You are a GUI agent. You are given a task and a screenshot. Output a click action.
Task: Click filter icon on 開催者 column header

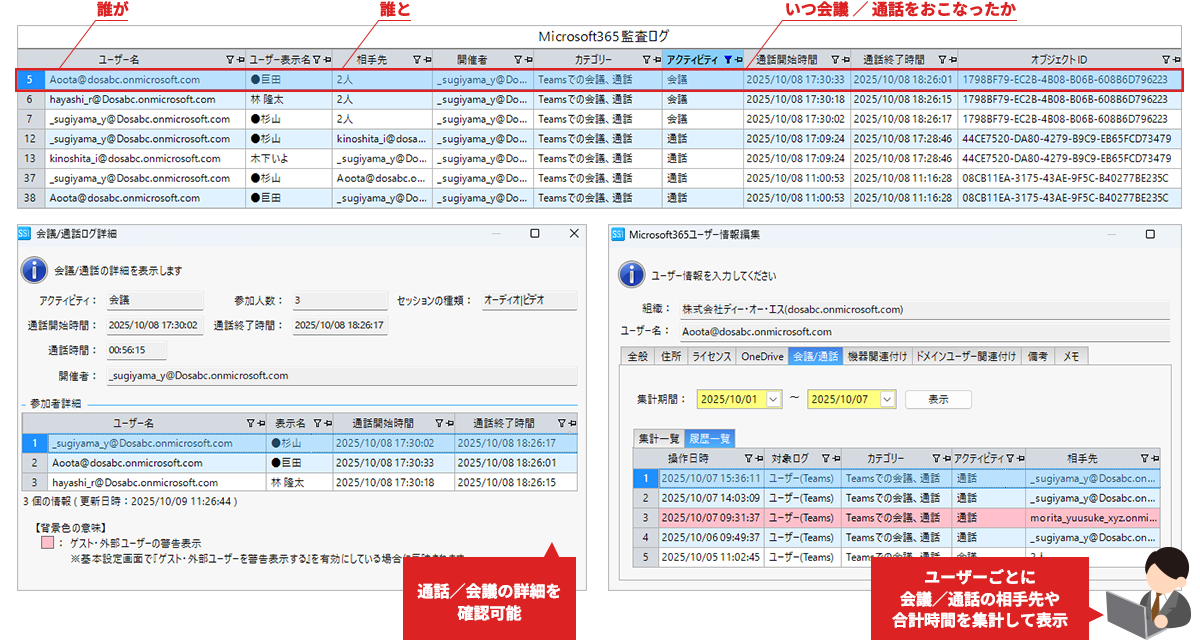click(x=517, y=60)
